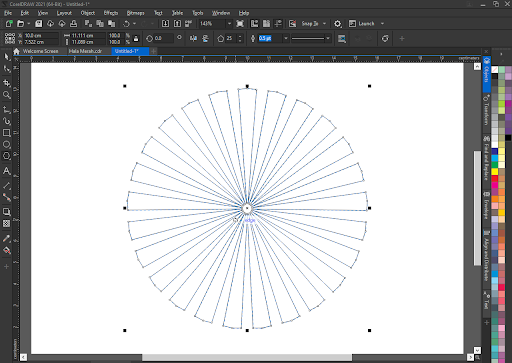
Task: Click the Mirror vertically icon
Action: [205, 39]
